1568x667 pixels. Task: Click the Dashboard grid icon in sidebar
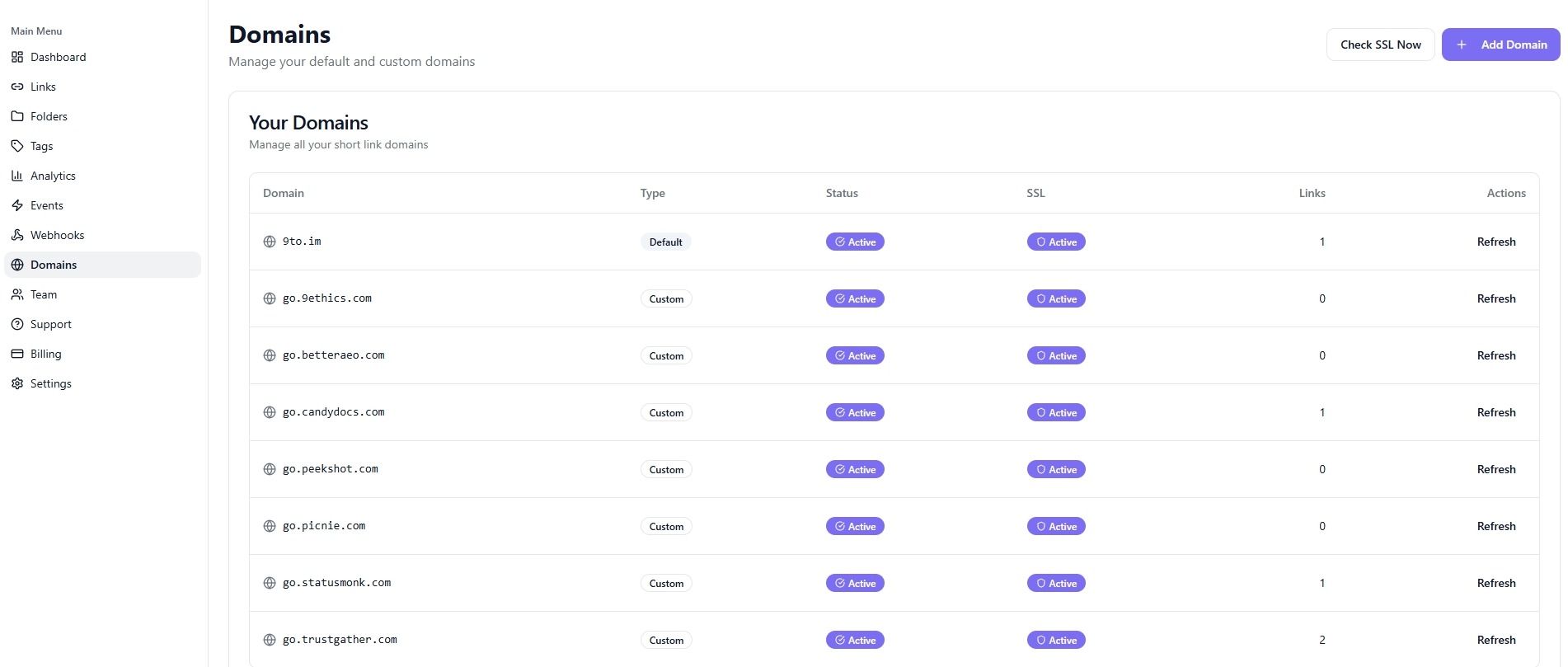17,57
